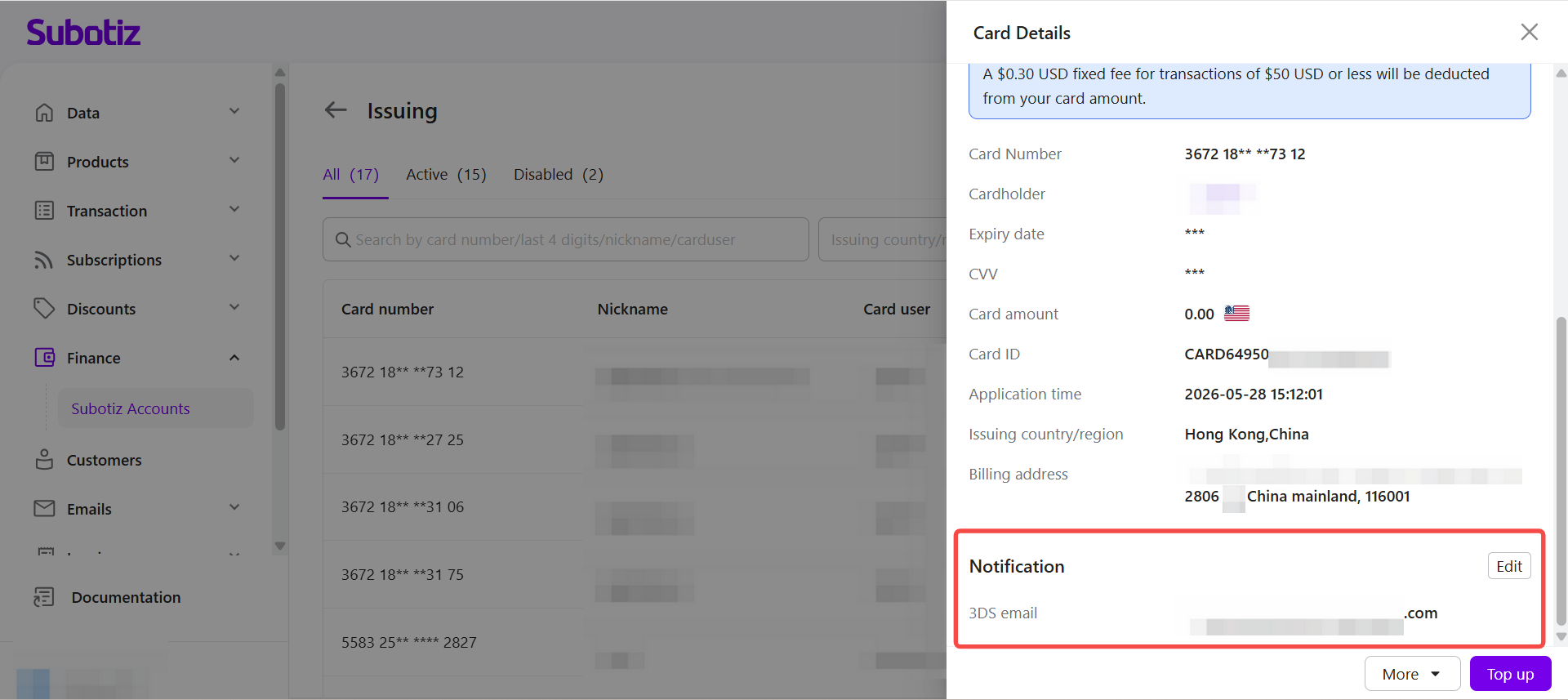Click the Card user column header
This screenshot has height=700, width=1568.
pos(897,309)
